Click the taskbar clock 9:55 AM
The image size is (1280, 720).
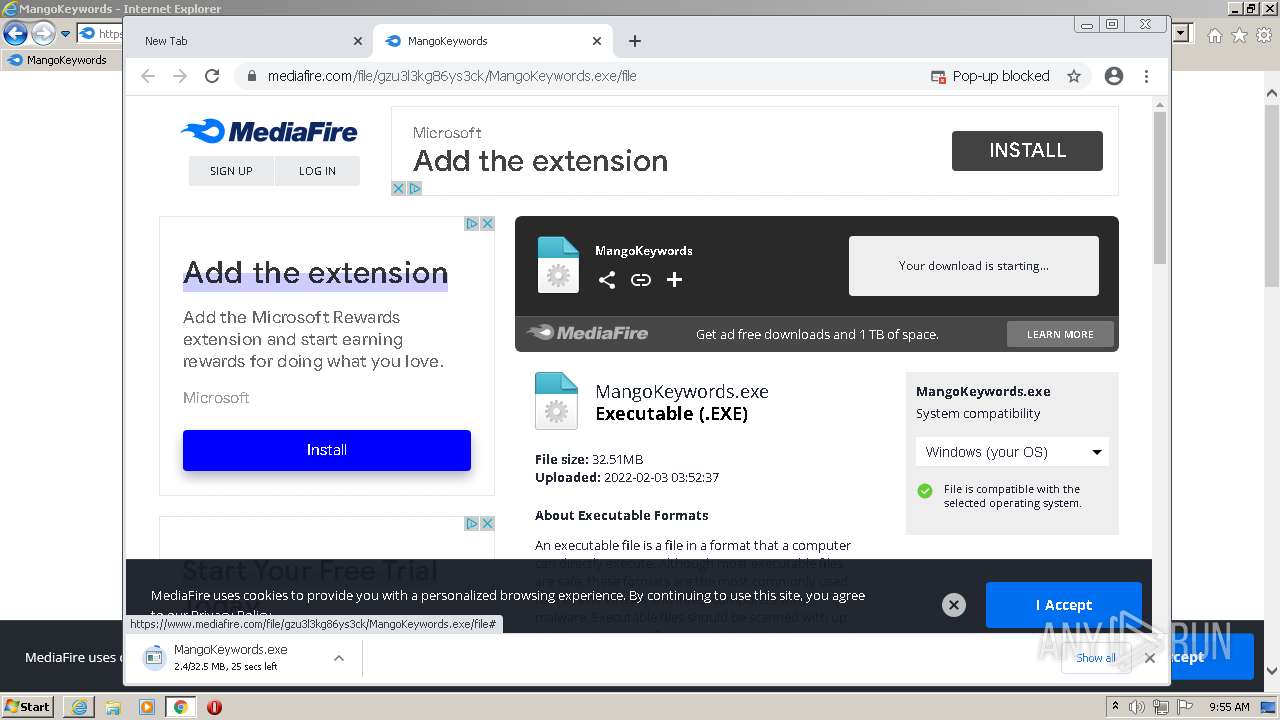pos(1229,707)
